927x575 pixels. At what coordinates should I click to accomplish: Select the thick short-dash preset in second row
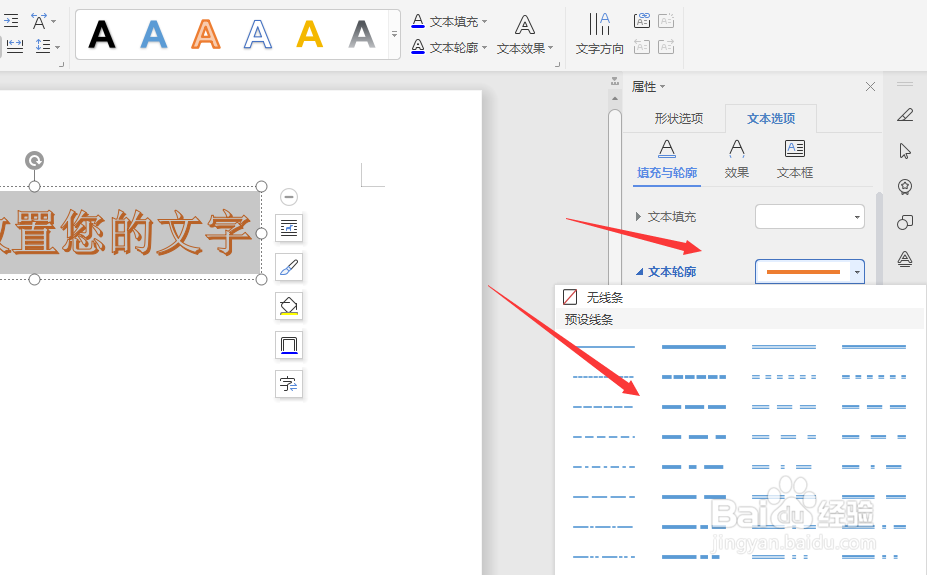(693, 377)
